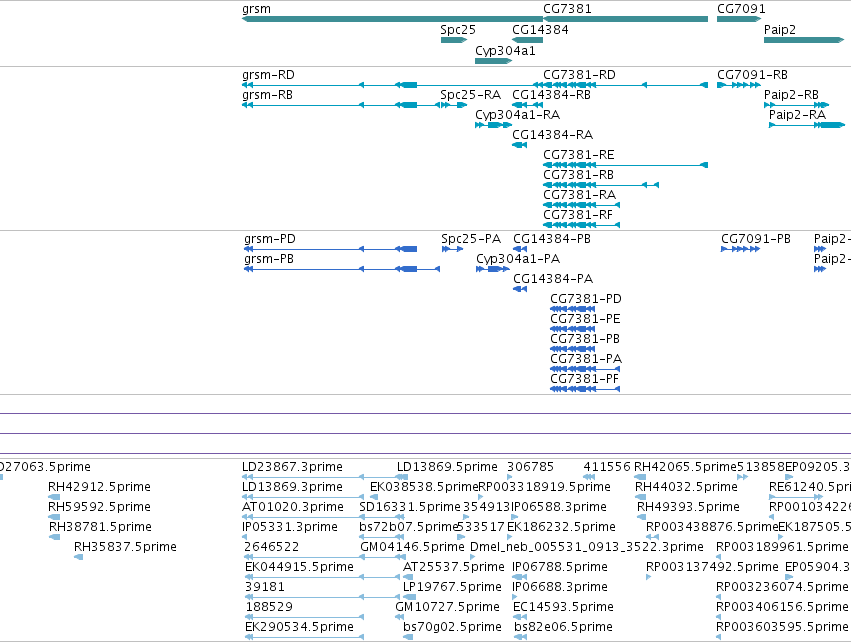
Task: Select the teal Cyp304a1 gene bar
Action: coord(493,61)
